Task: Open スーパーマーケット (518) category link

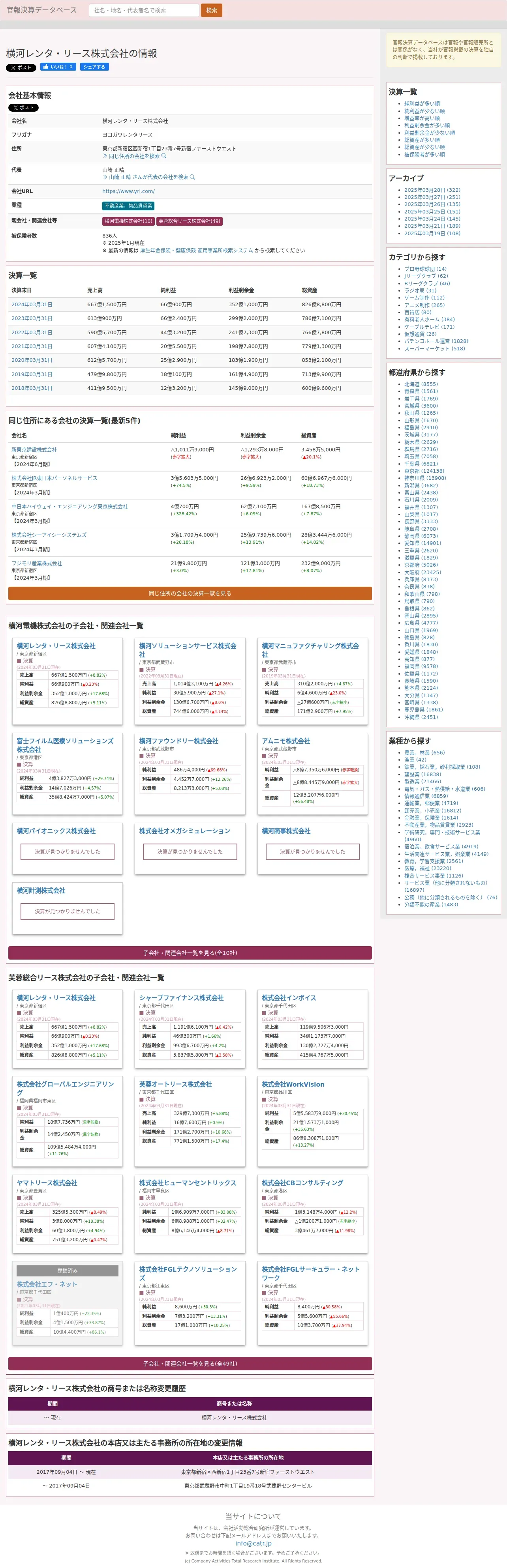Action: [x=434, y=349]
